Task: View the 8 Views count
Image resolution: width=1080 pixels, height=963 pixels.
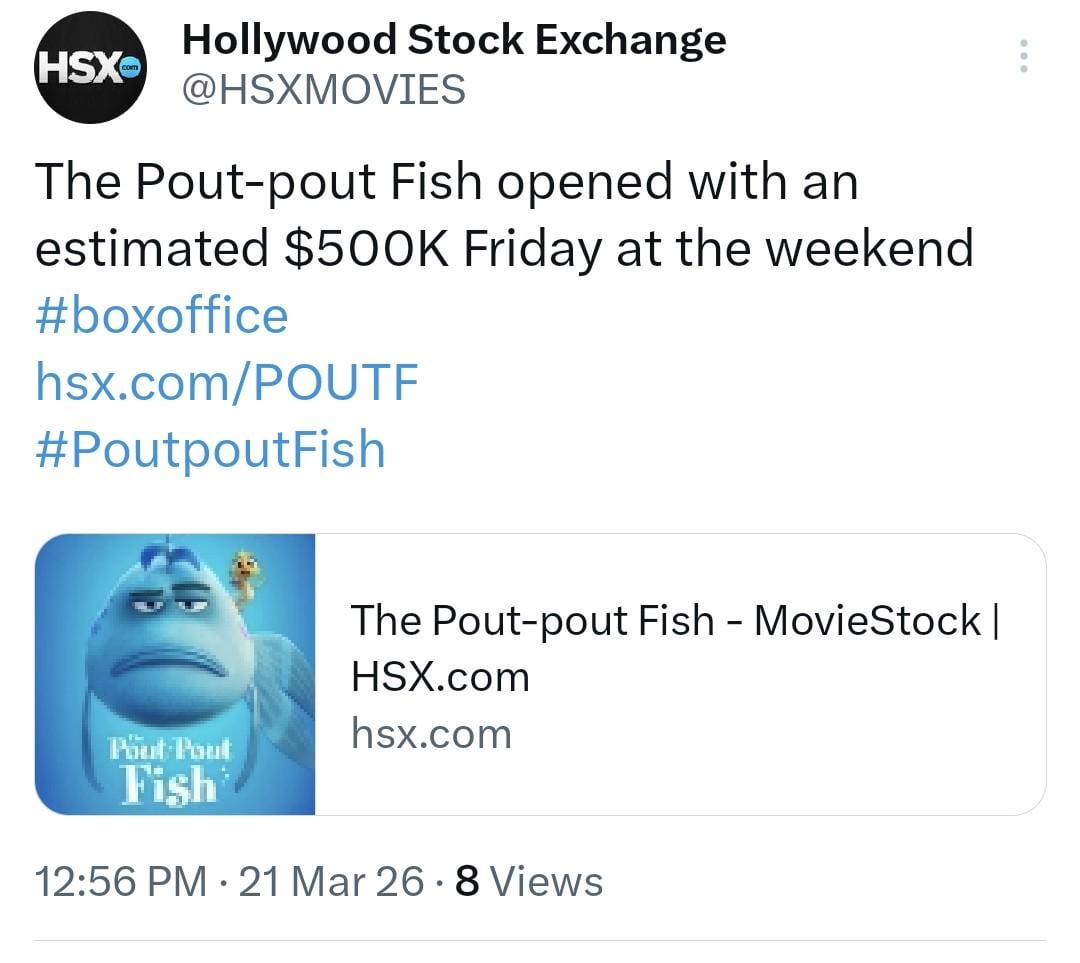Action: click(x=529, y=882)
